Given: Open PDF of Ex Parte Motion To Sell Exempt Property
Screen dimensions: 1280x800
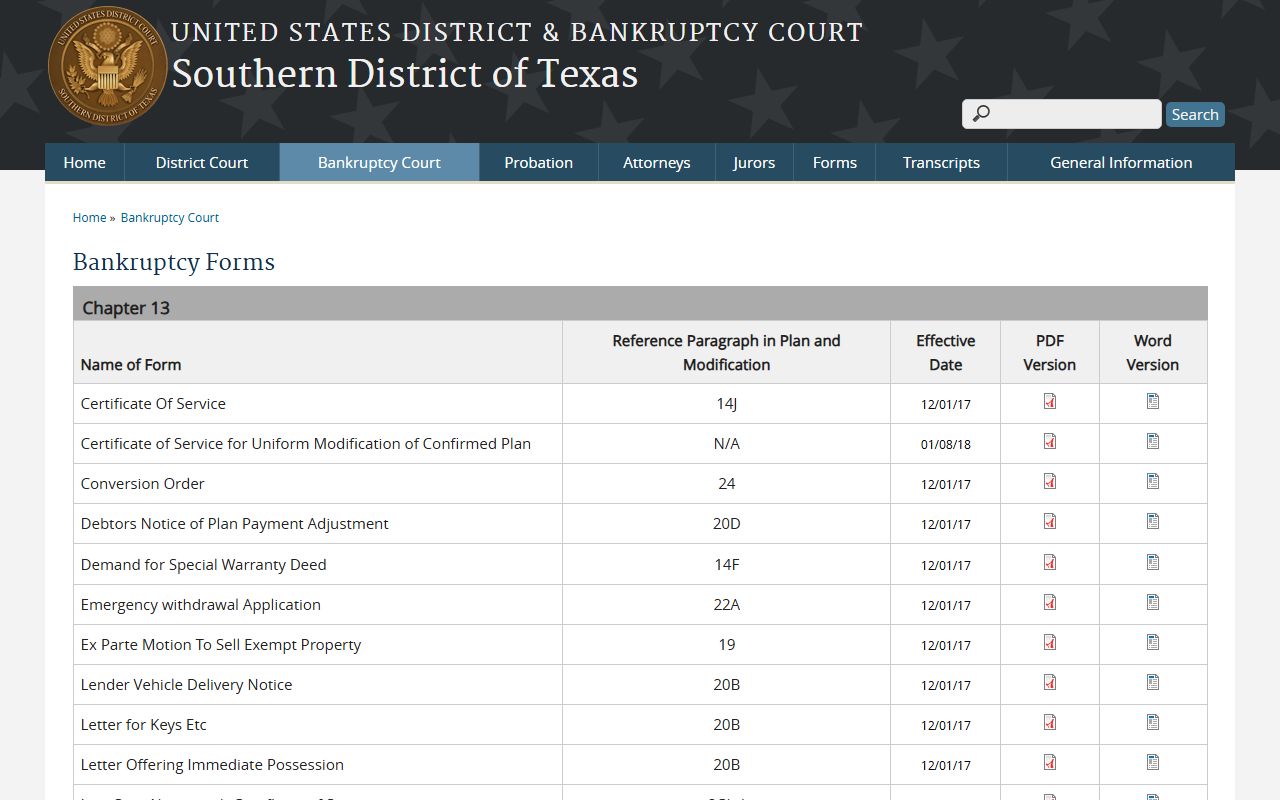Looking at the screenshot, I should (1050, 642).
